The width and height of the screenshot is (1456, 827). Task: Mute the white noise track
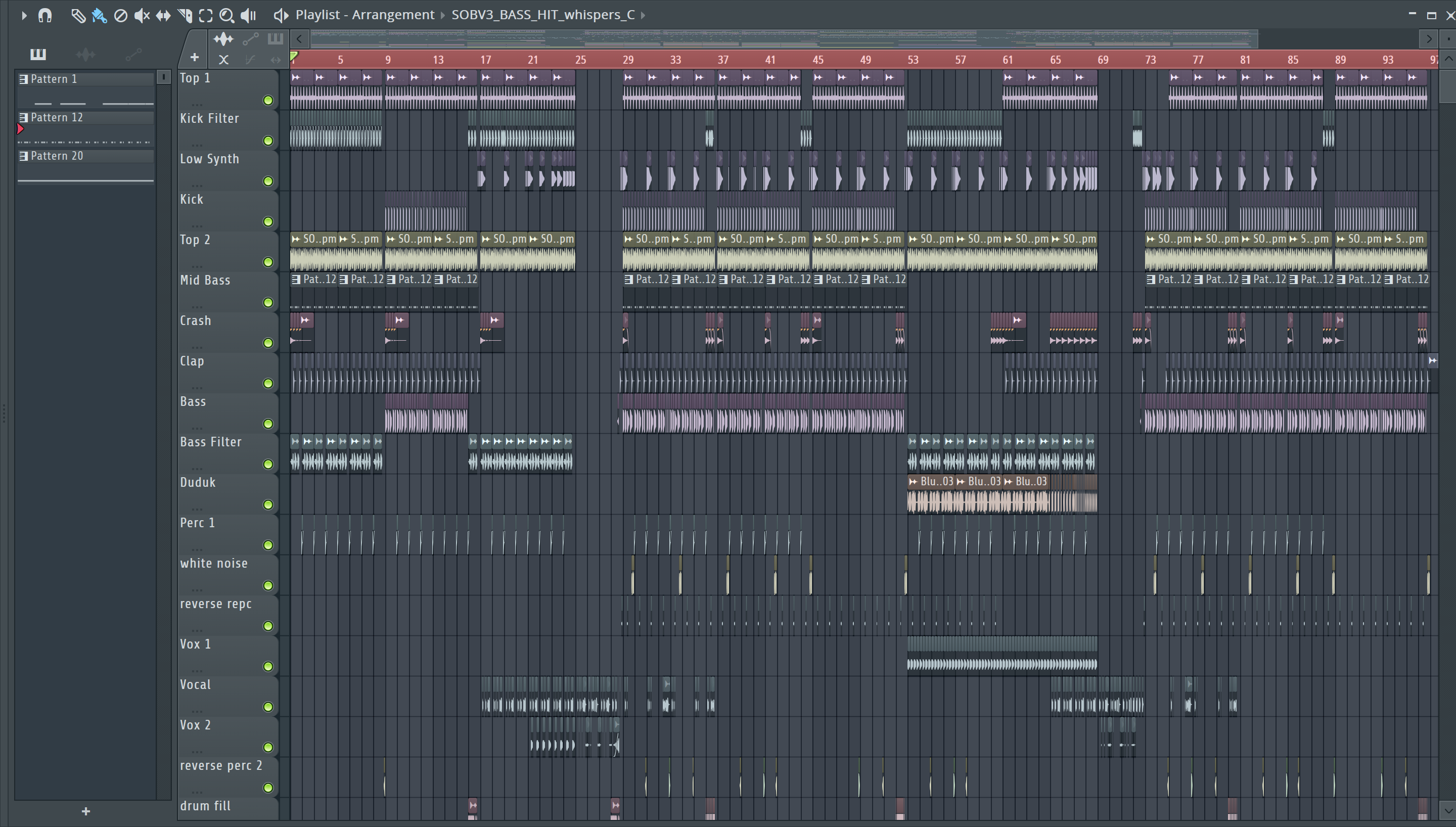[268, 585]
